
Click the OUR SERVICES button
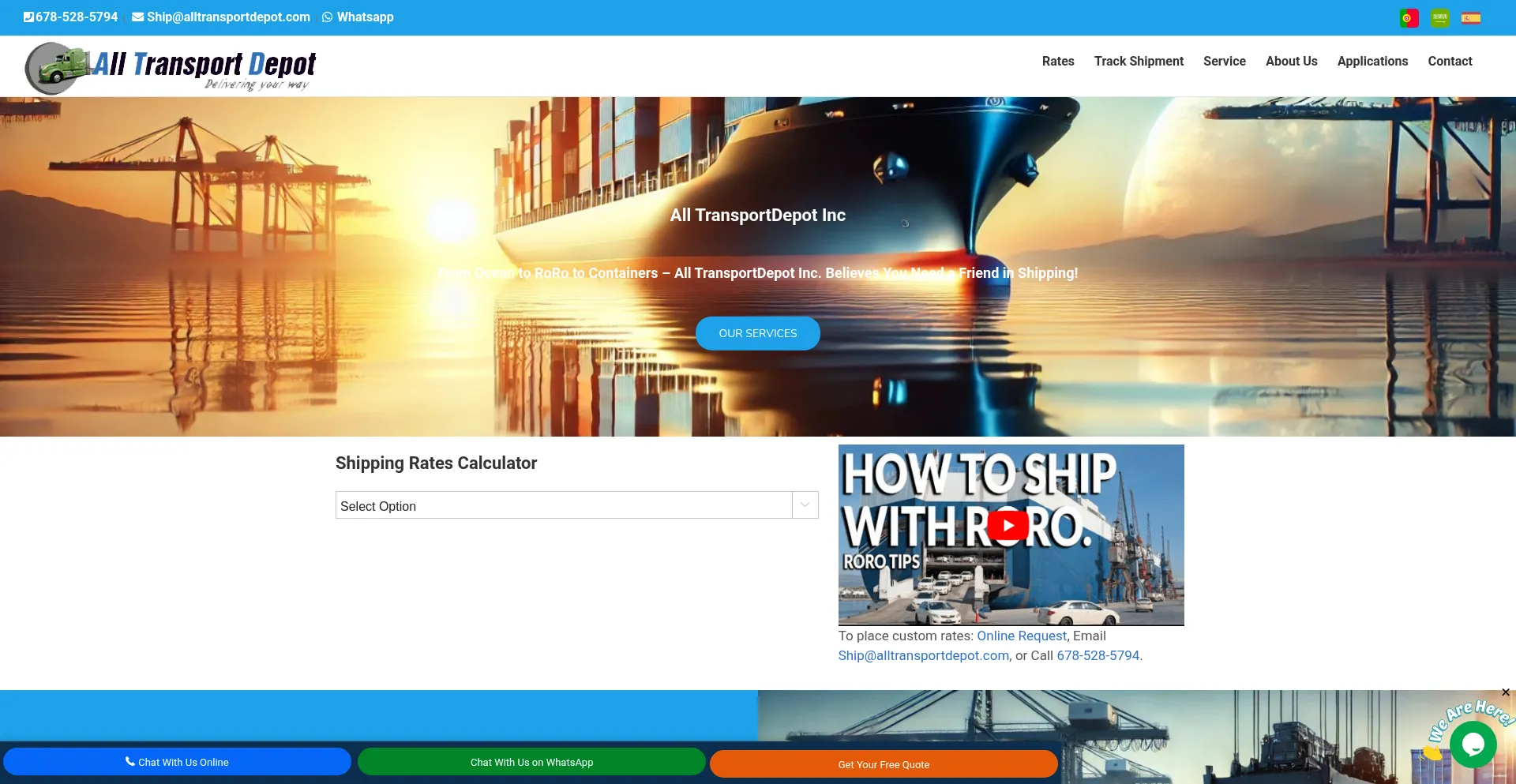(758, 333)
